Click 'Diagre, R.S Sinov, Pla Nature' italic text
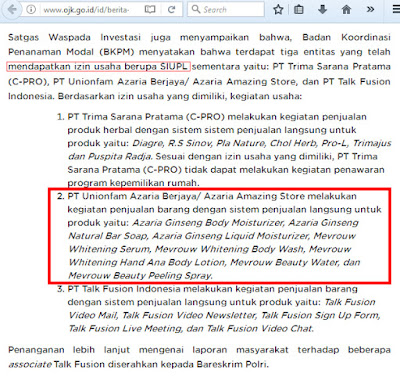Screen dimensions: 400x380 point(198,144)
